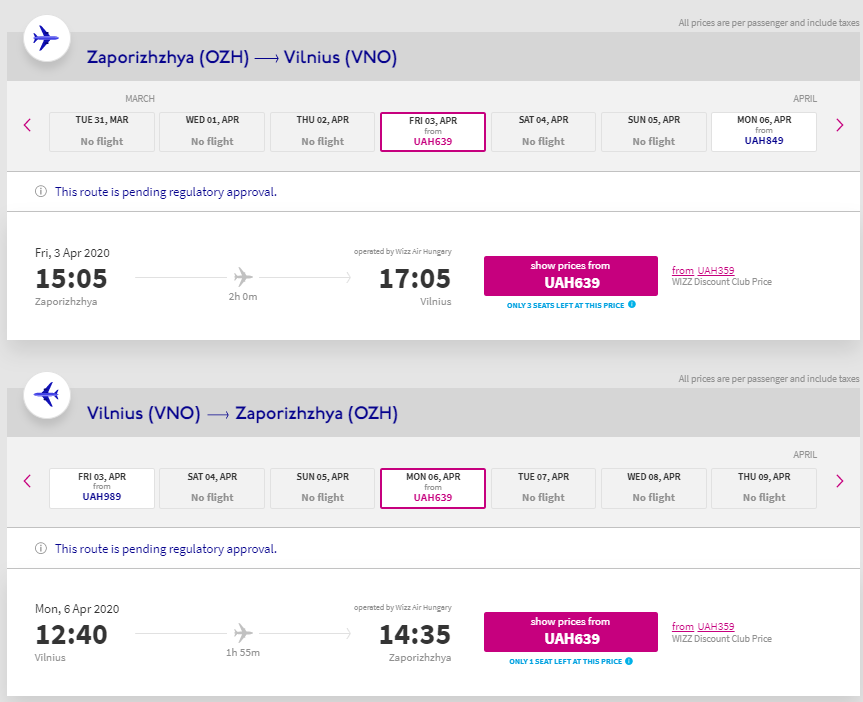Click return Tue 07, Apr no-flight date

point(543,488)
